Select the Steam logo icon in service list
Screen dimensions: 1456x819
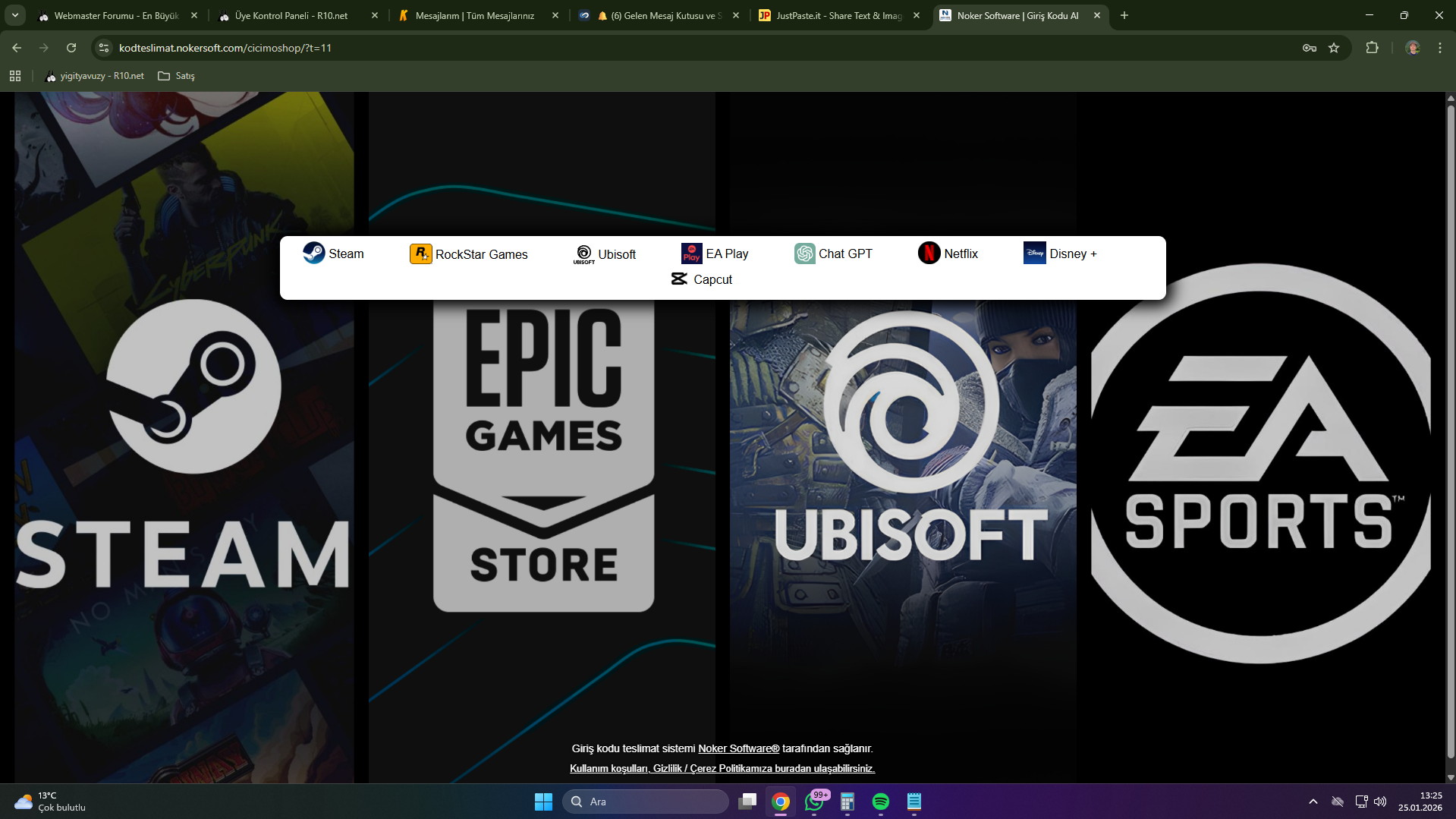click(x=313, y=253)
